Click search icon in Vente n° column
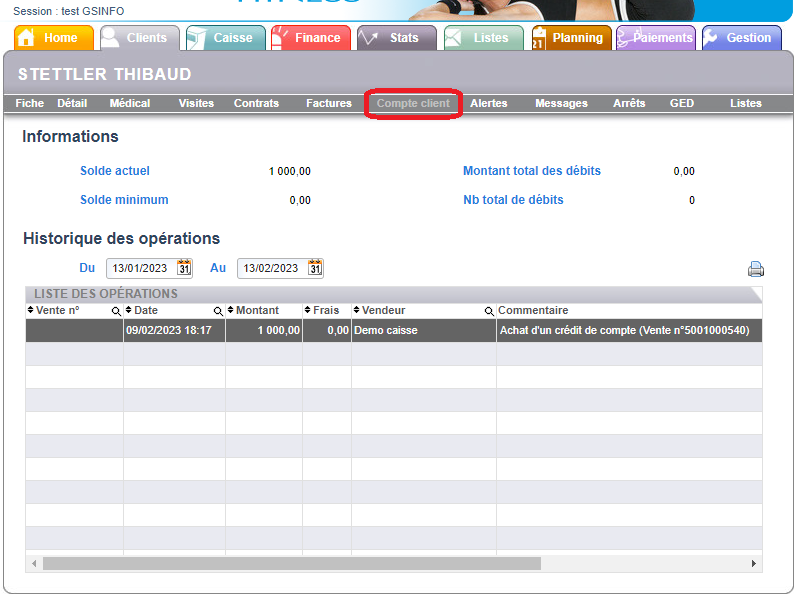 116,311
